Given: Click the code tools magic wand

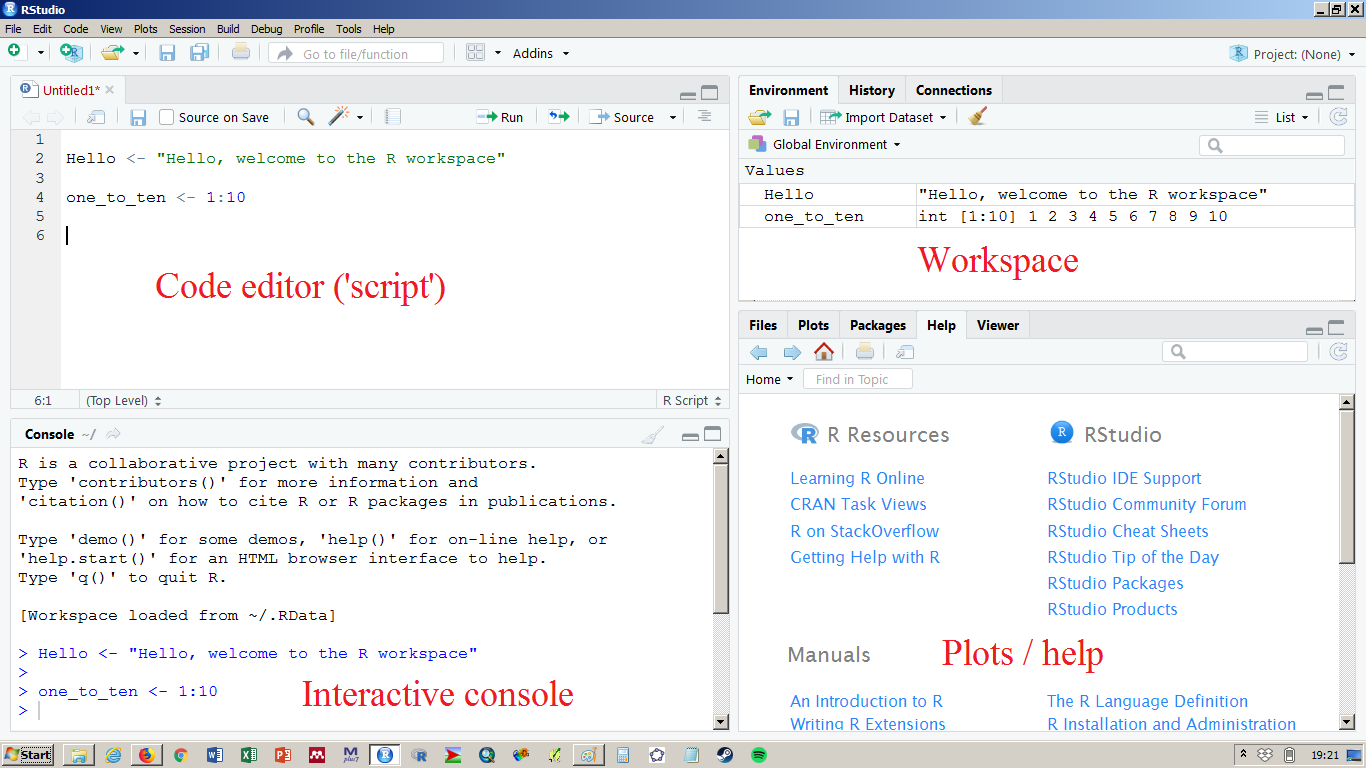Looking at the screenshot, I should tap(339, 117).
